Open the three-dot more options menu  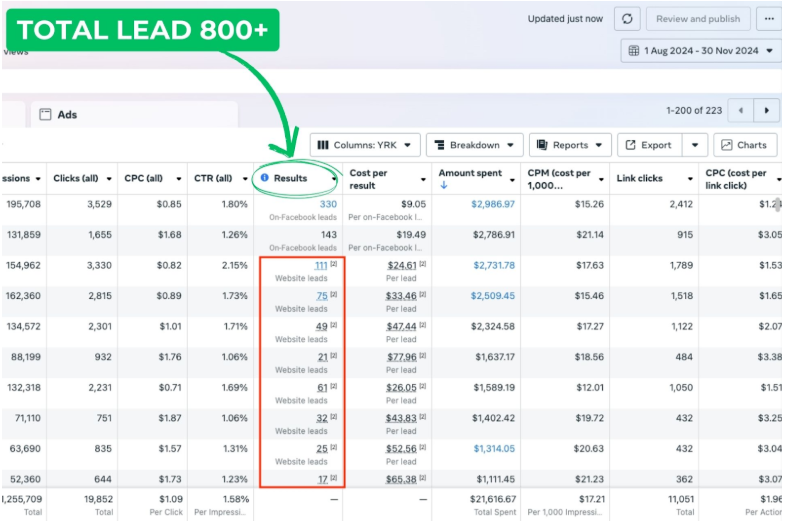(x=768, y=19)
